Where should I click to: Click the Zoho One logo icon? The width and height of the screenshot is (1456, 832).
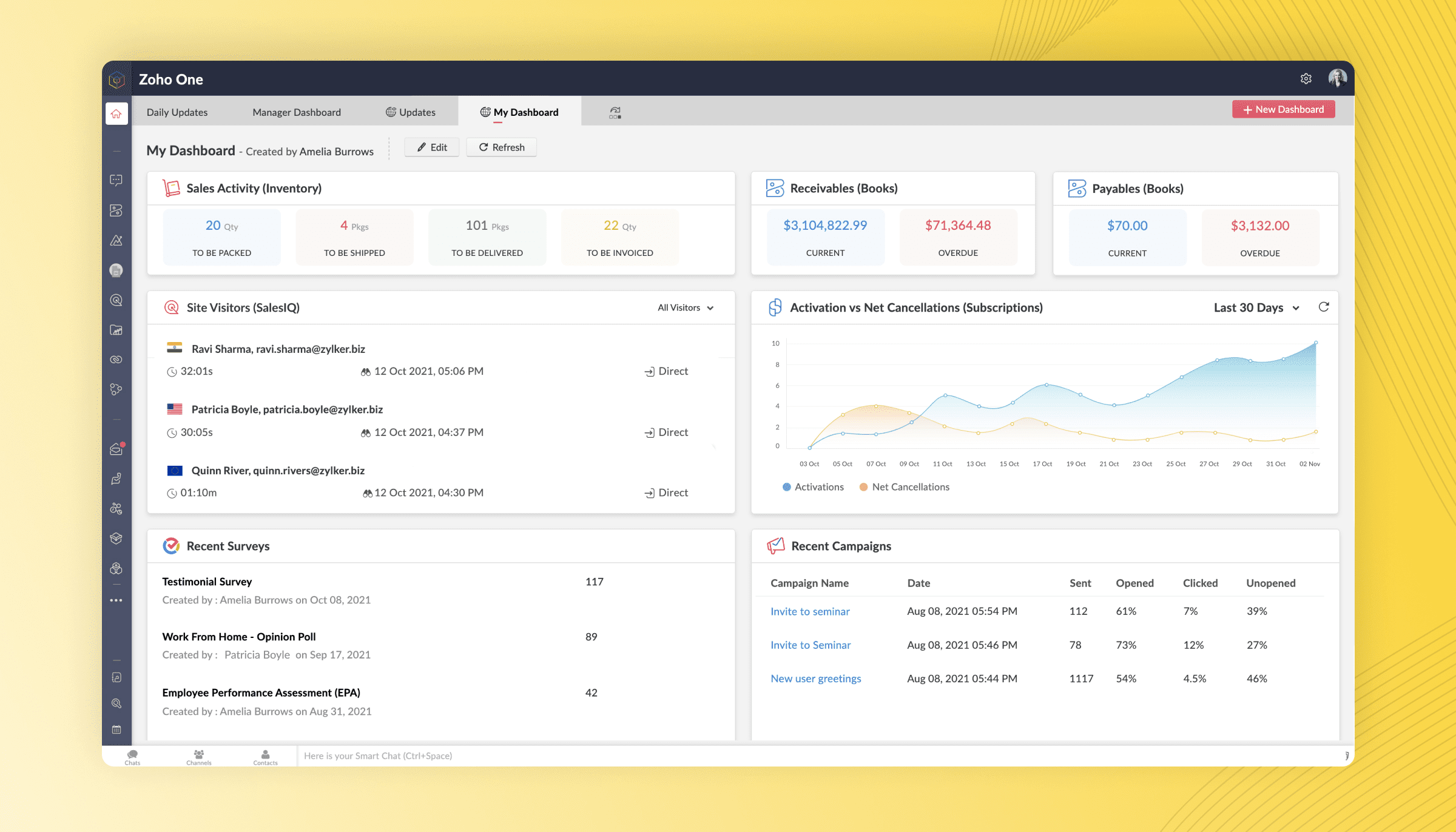pyautogui.click(x=116, y=79)
